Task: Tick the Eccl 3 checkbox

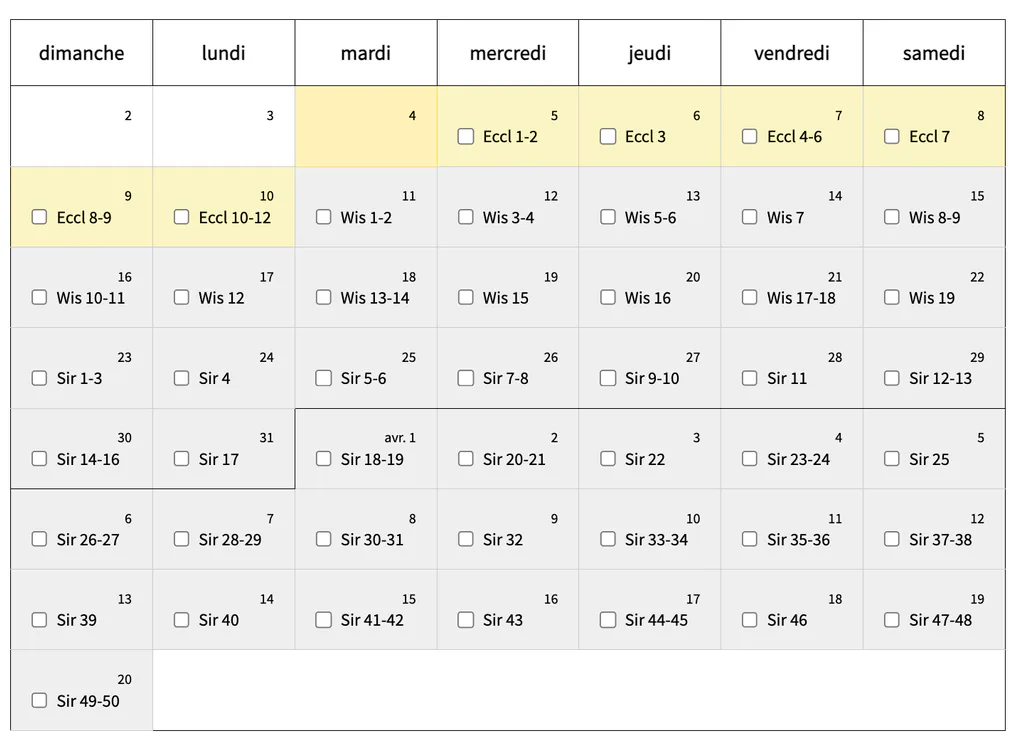Action: pos(608,137)
